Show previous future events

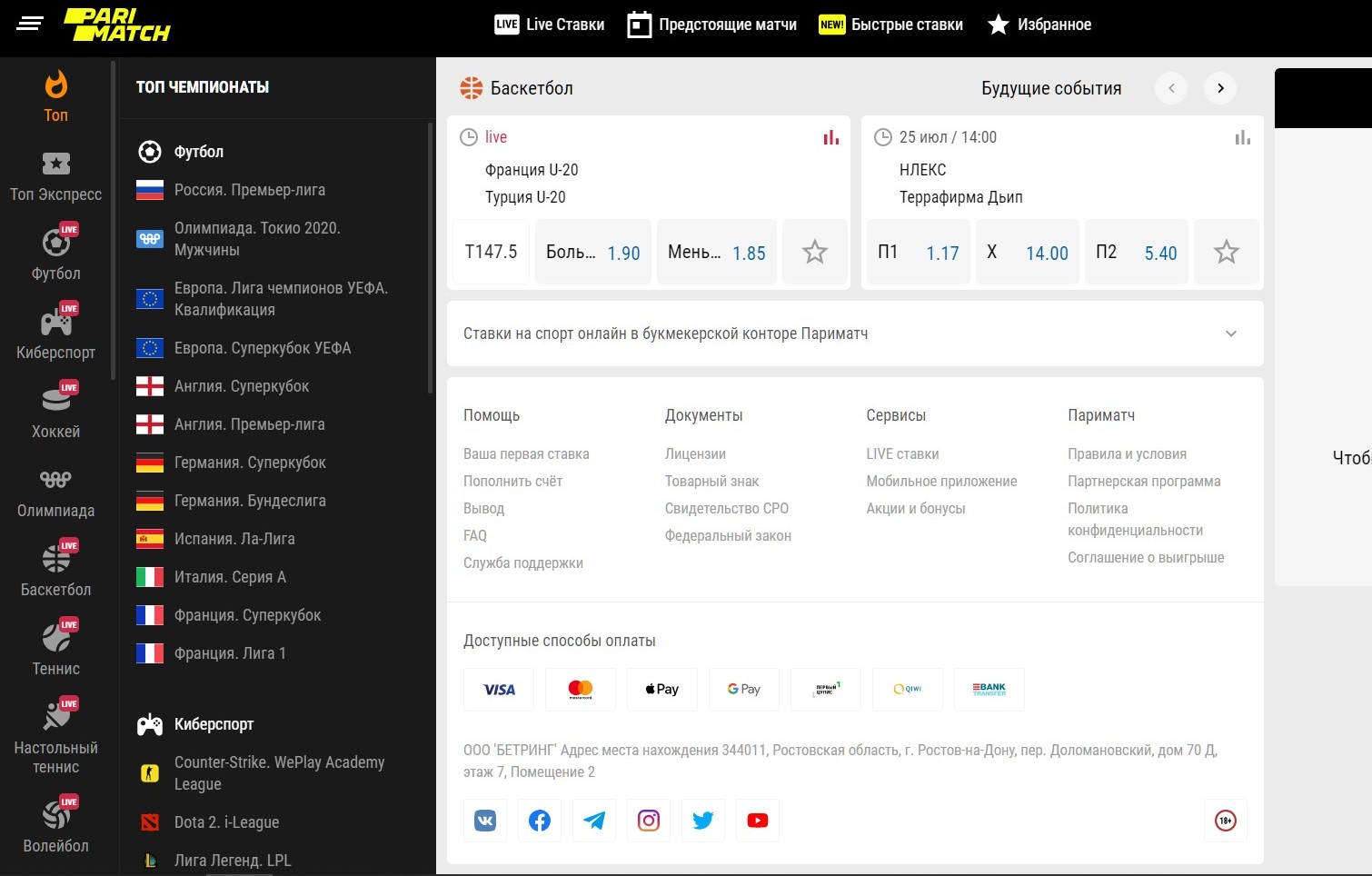click(1171, 88)
